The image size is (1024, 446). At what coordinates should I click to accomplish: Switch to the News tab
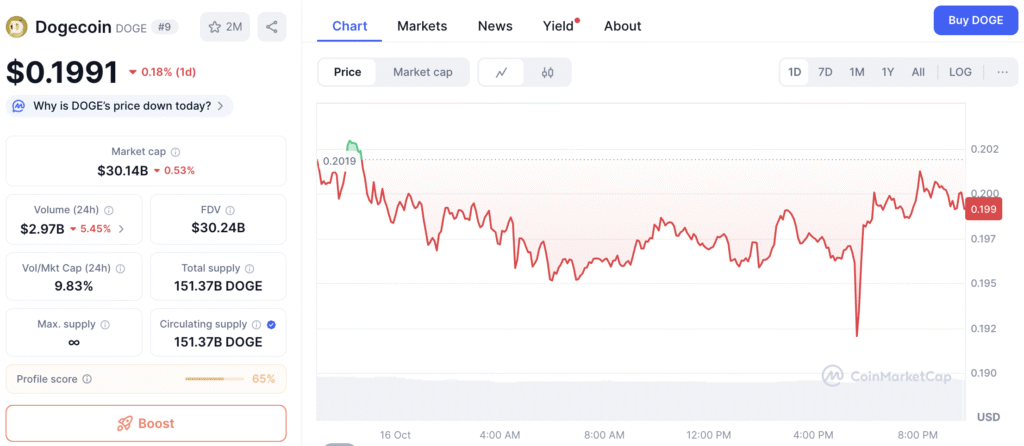pyautogui.click(x=495, y=26)
